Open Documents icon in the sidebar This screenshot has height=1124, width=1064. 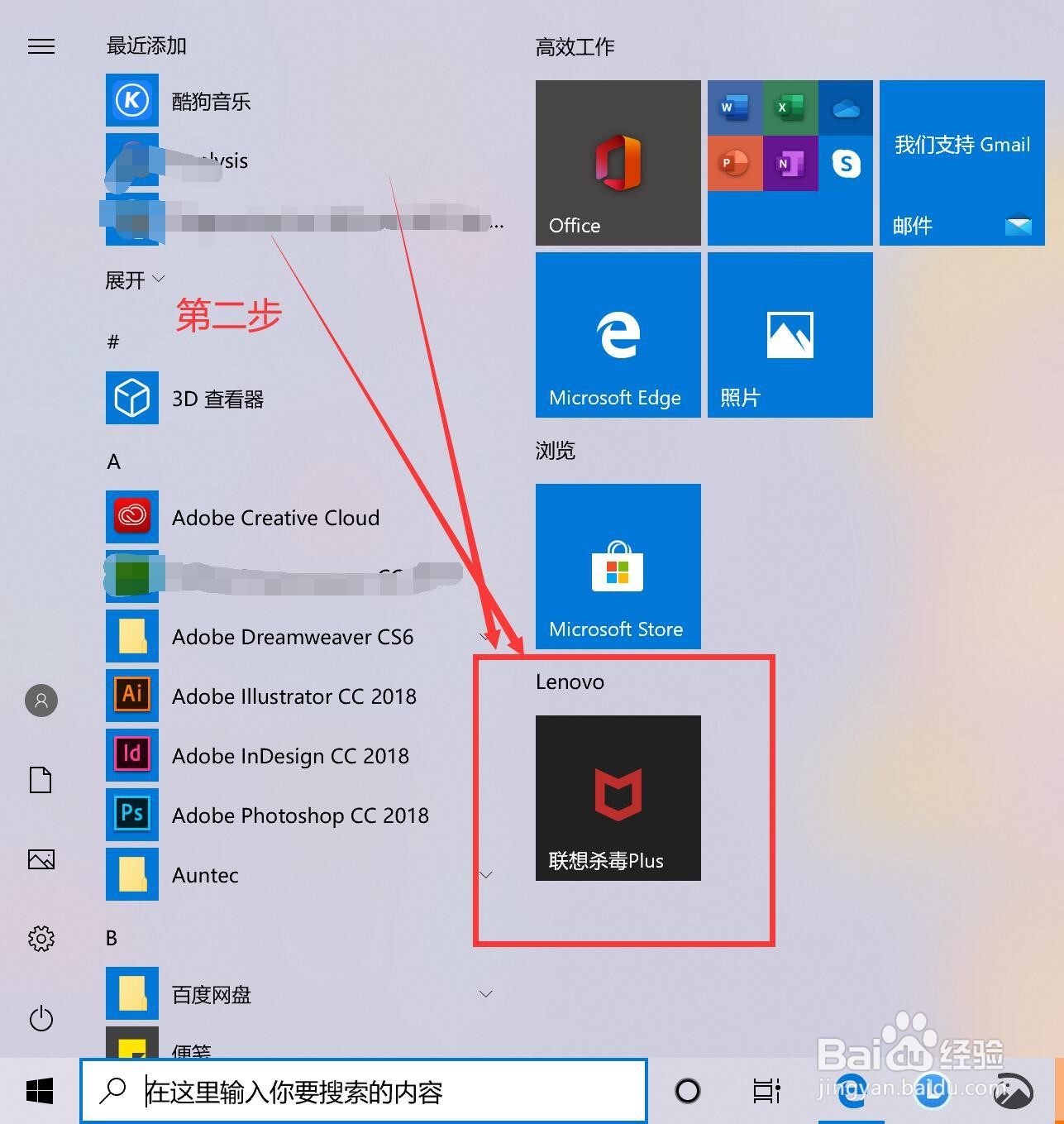point(41,779)
